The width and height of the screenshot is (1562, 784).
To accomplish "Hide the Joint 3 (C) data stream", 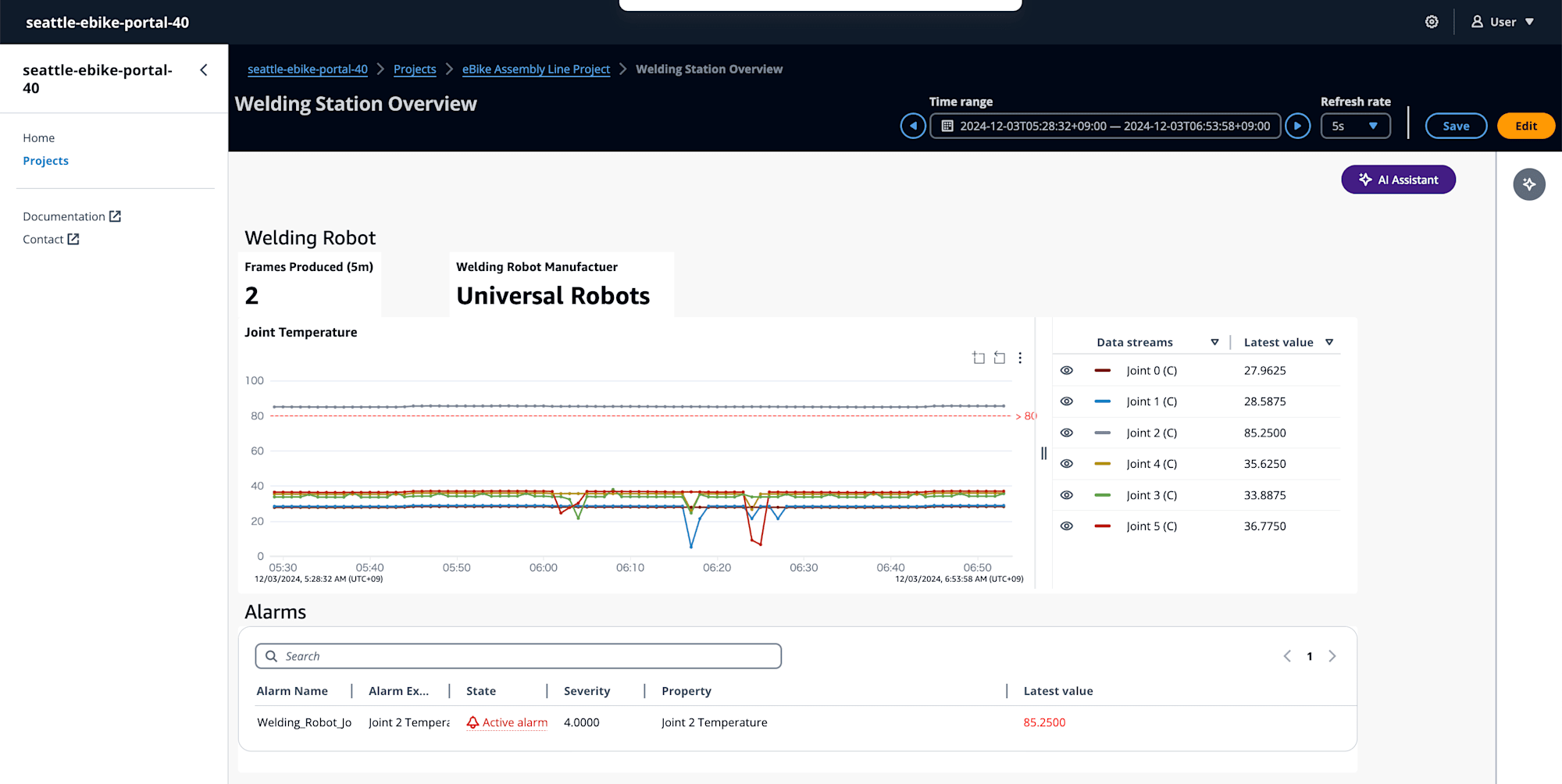I will (x=1067, y=495).
